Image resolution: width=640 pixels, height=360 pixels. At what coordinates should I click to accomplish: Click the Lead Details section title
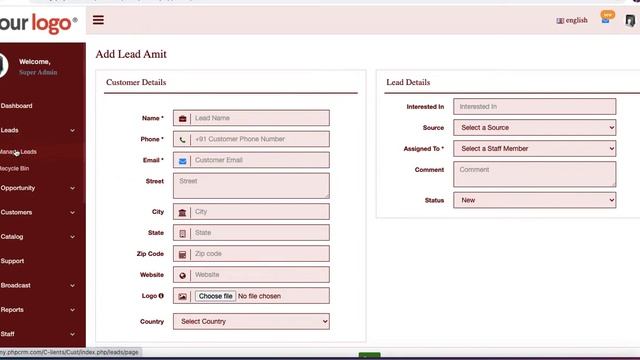408,82
